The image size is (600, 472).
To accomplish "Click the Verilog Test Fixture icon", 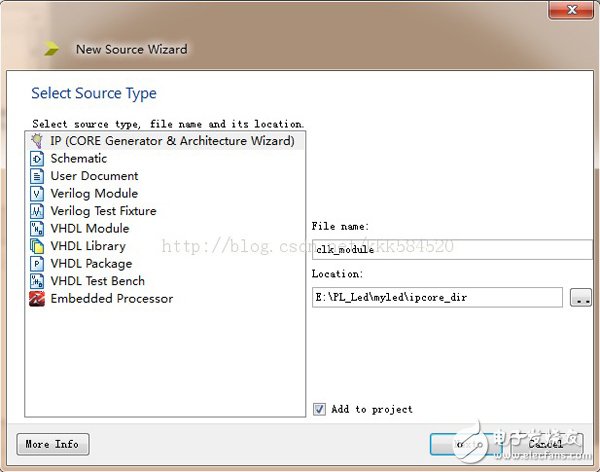I will [x=37, y=211].
